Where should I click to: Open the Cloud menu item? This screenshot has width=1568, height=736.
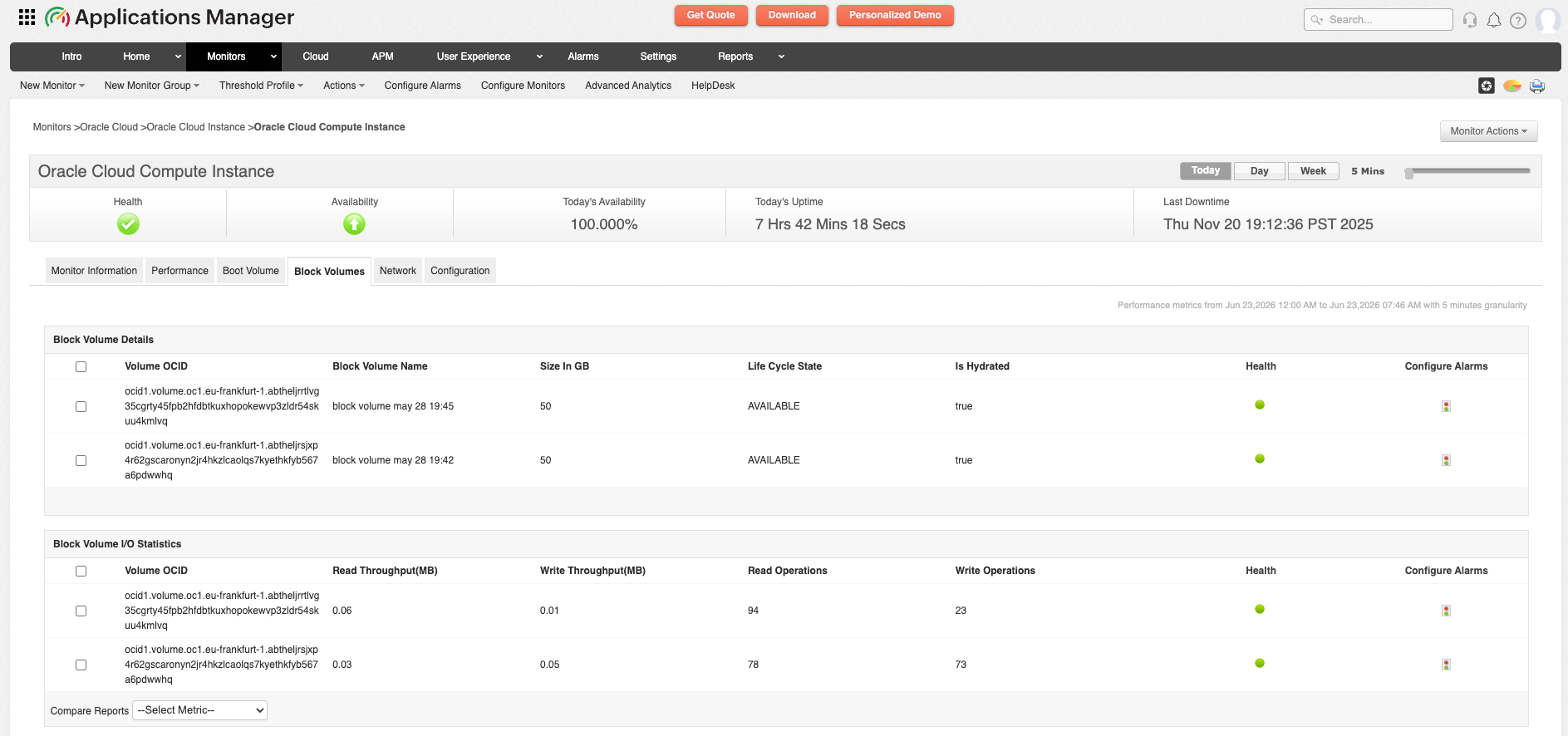(316, 56)
